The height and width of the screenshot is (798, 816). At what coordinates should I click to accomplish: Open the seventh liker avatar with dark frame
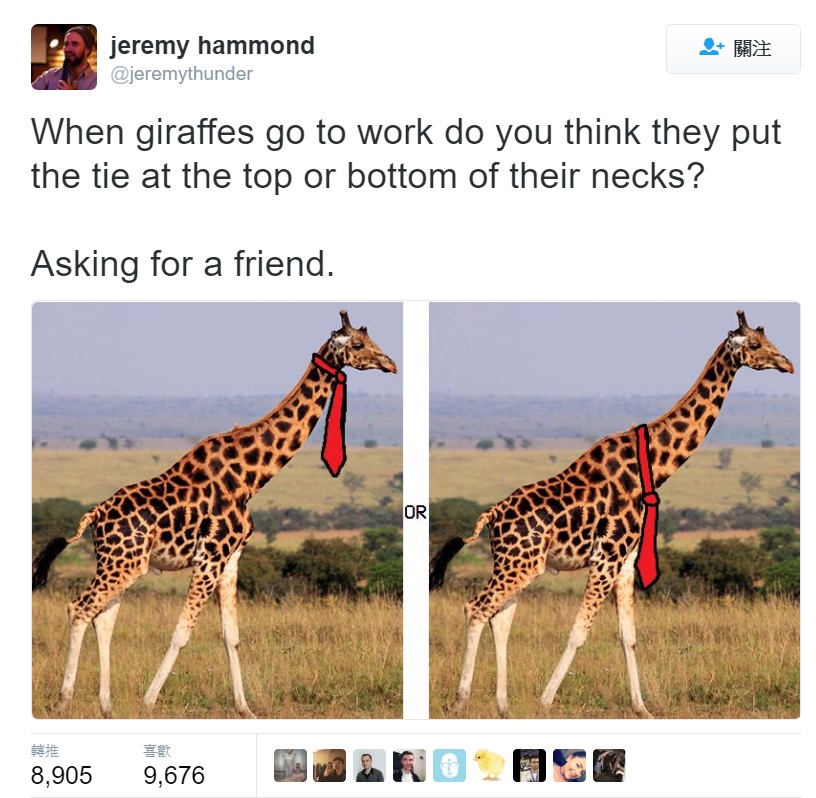[529, 765]
